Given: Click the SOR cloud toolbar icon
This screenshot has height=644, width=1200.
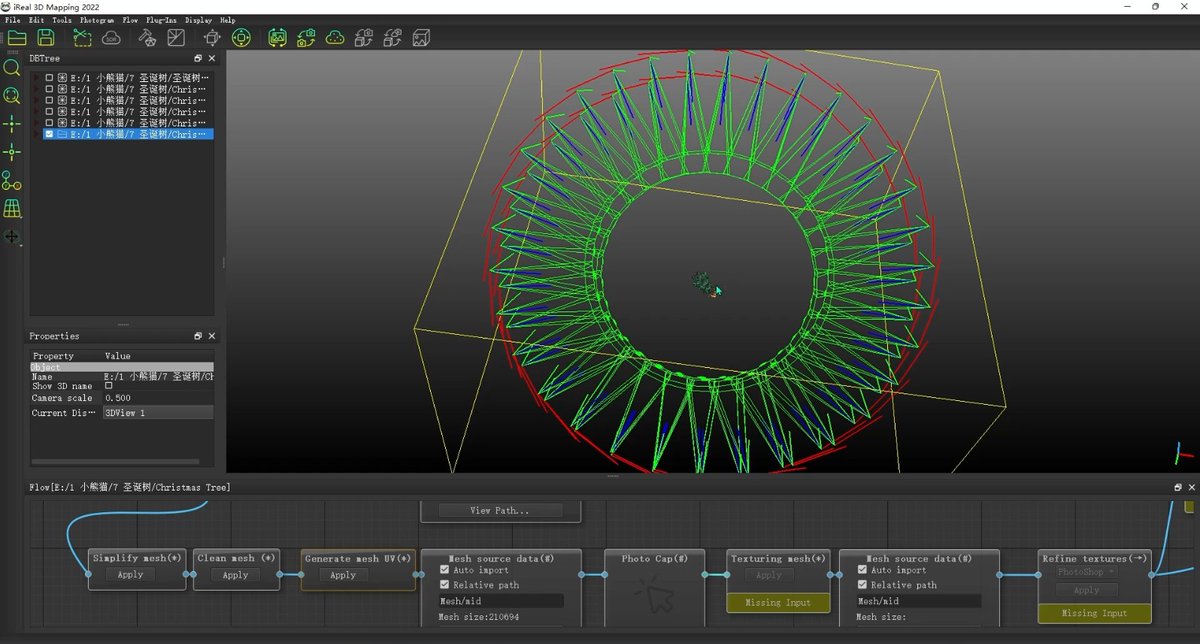Looking at the screenshot, I should [111, 38].
